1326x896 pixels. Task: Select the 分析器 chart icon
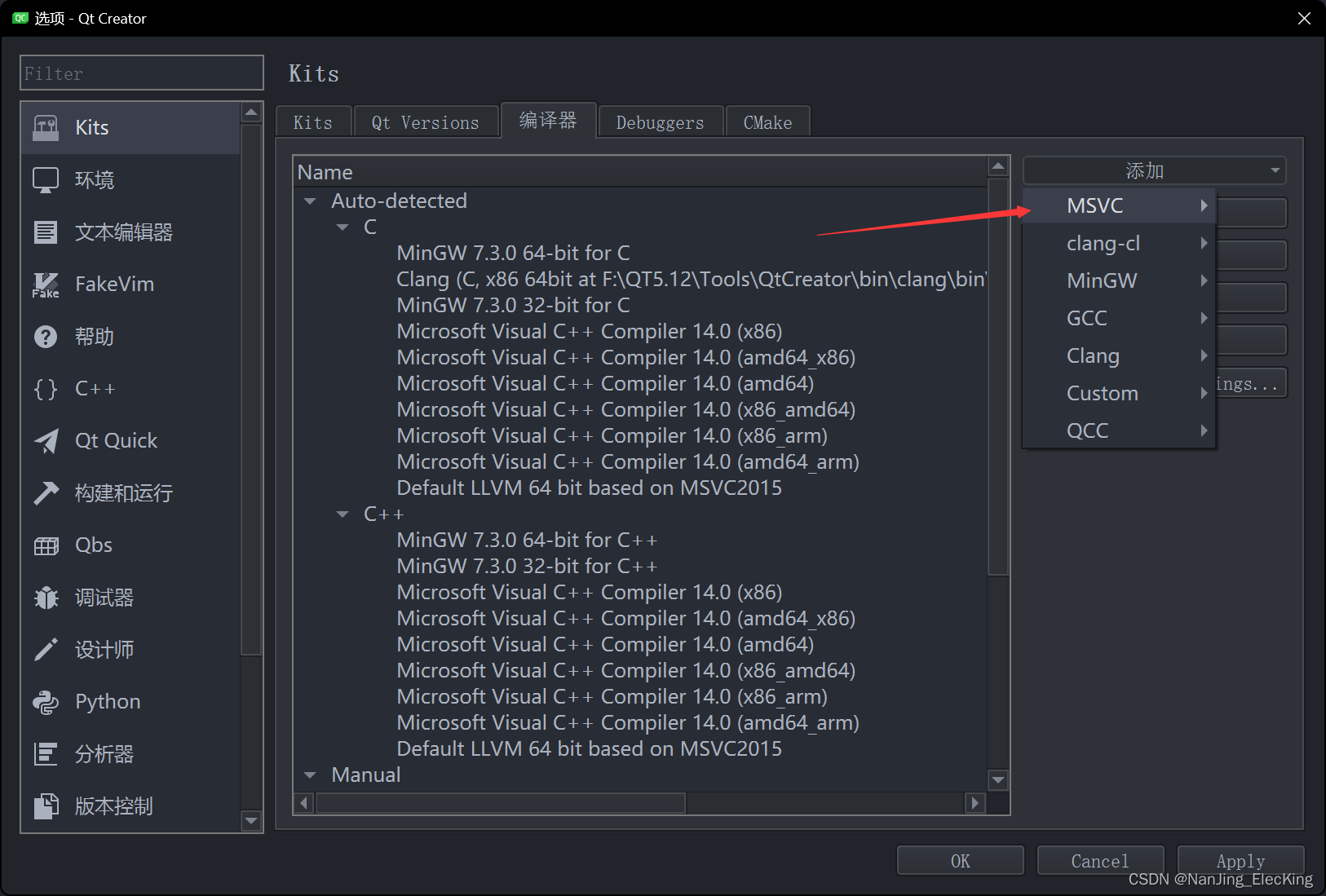[x=46, y=754]
